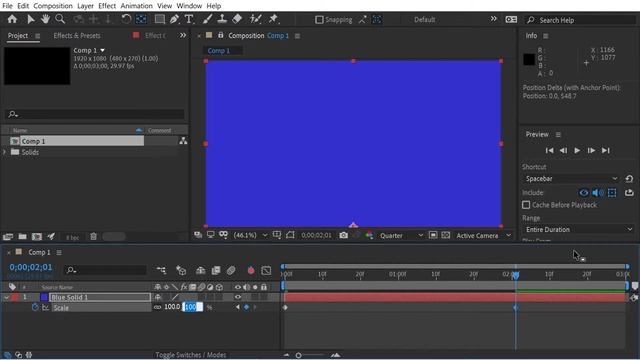Delete selected item with trash icon
This screenshot has width=640, height=360.
(93, 236)
